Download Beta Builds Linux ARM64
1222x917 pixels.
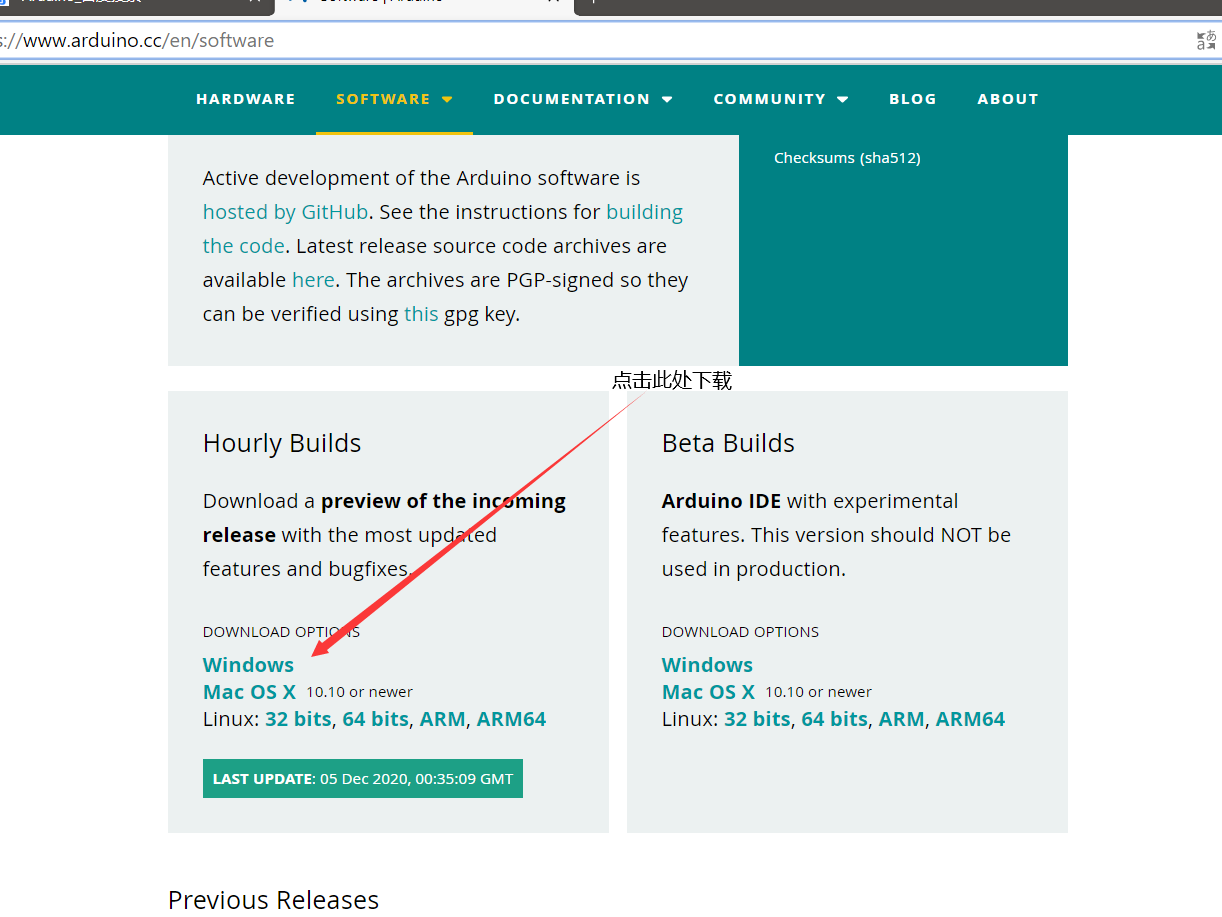pos(970,719)
